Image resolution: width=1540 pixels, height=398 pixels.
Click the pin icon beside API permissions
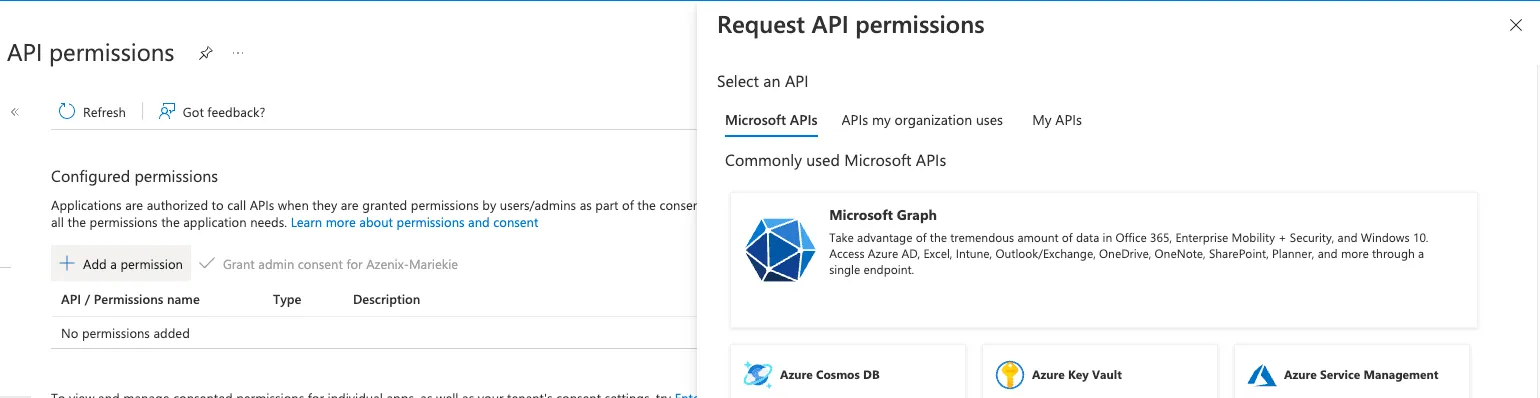(x=206, y=53)
